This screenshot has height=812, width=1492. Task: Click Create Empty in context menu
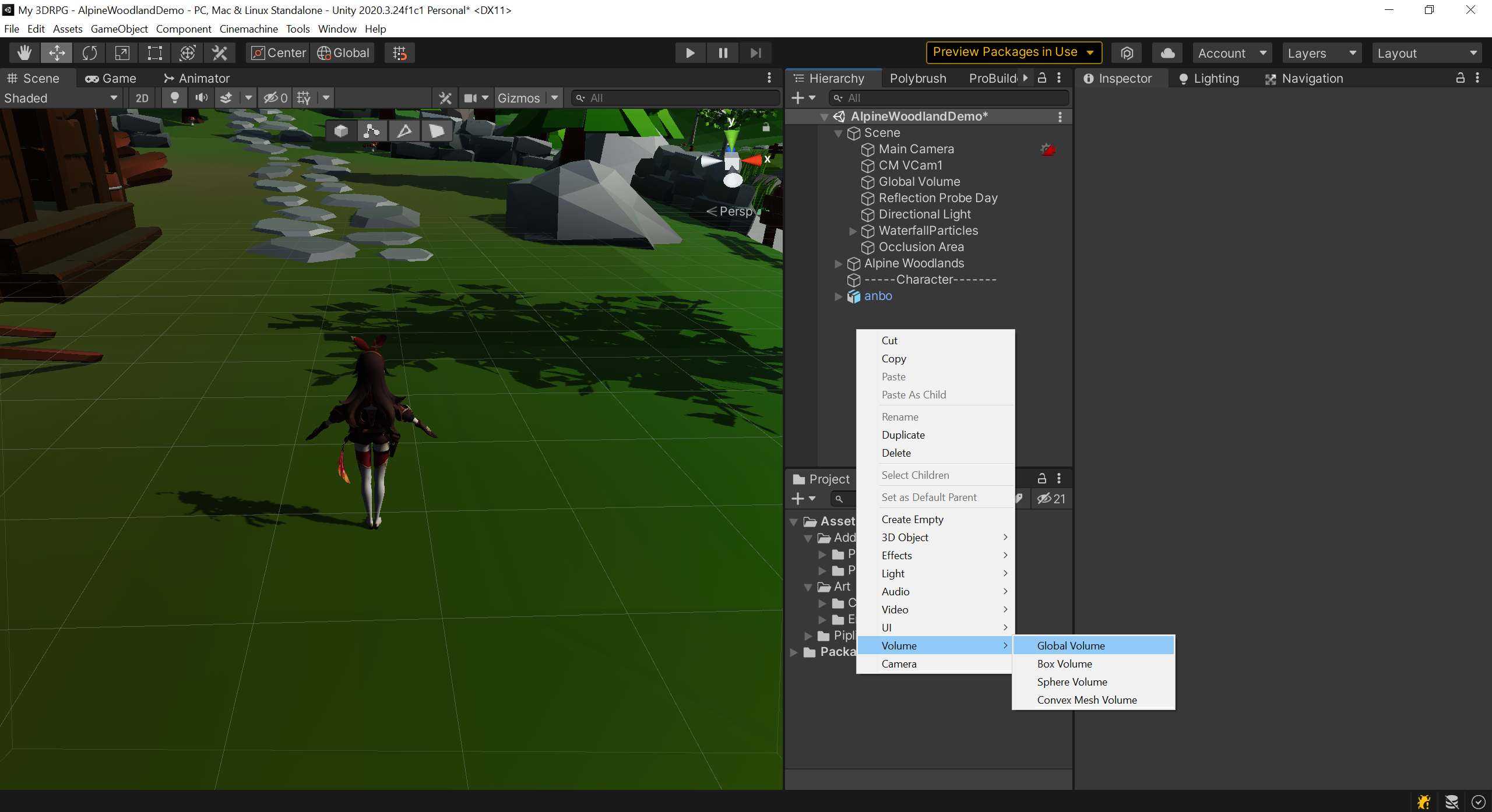[x=935, y=519]
